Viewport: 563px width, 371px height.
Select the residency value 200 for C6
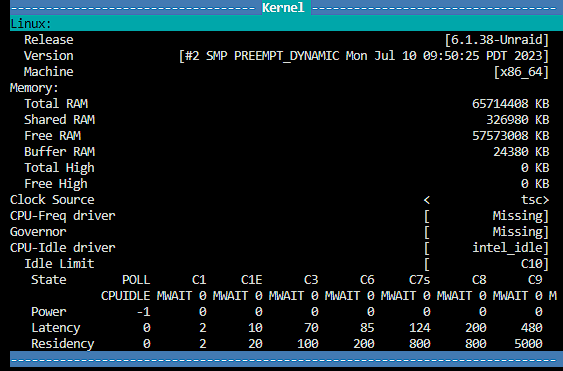pyautogui.click(x=364, y=344)
